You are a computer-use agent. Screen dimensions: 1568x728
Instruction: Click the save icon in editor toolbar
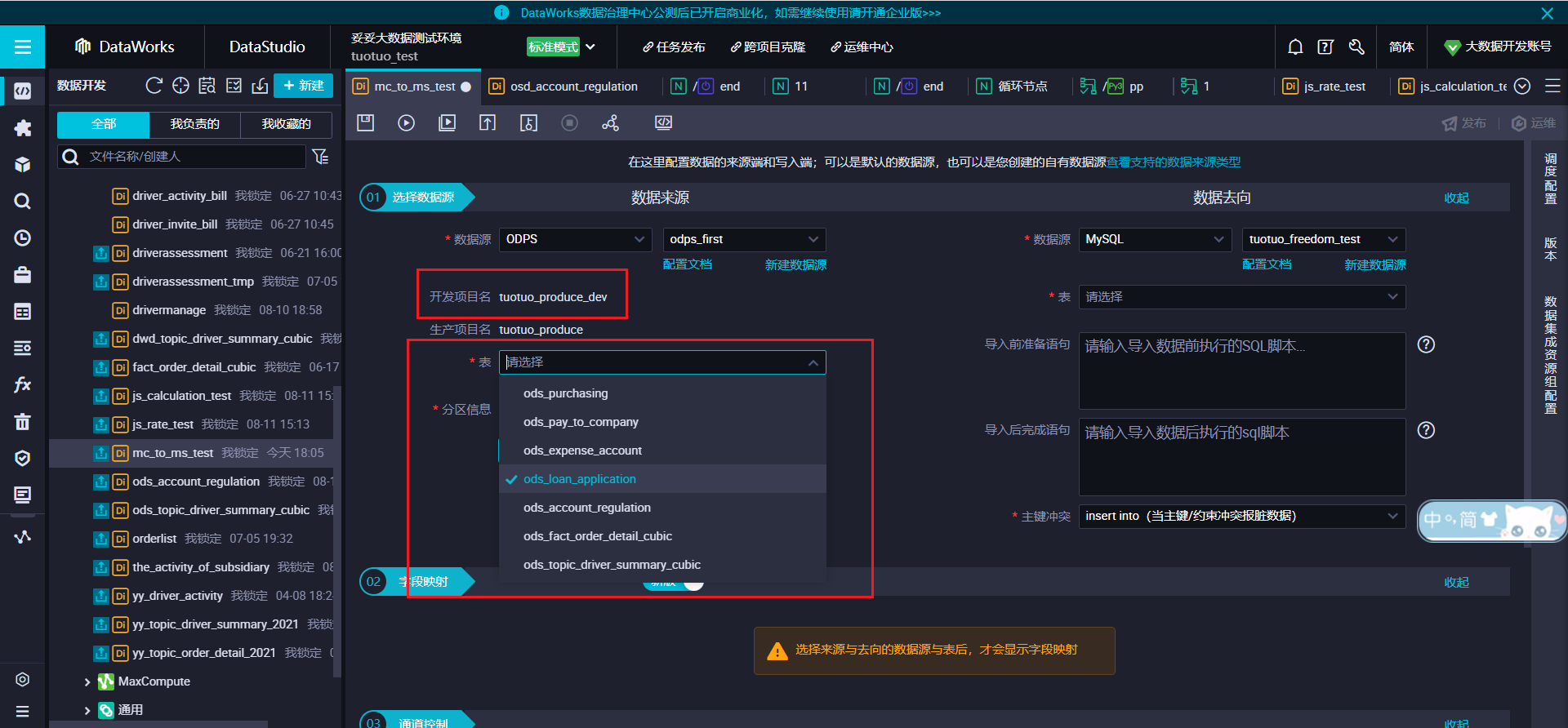click(365, 123)
